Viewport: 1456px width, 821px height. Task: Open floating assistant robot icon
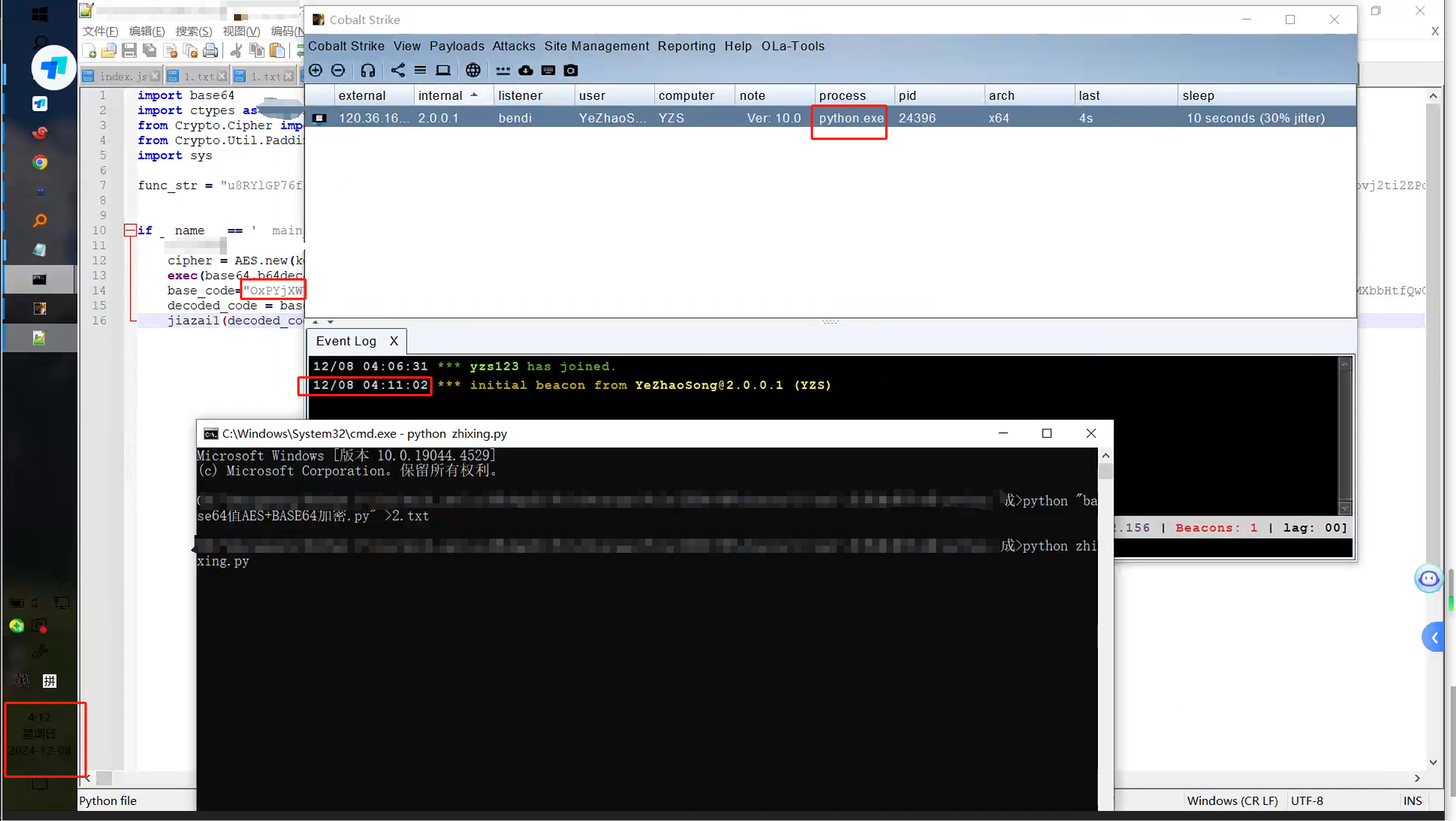pyautogui.click(x=1429, y=578)
